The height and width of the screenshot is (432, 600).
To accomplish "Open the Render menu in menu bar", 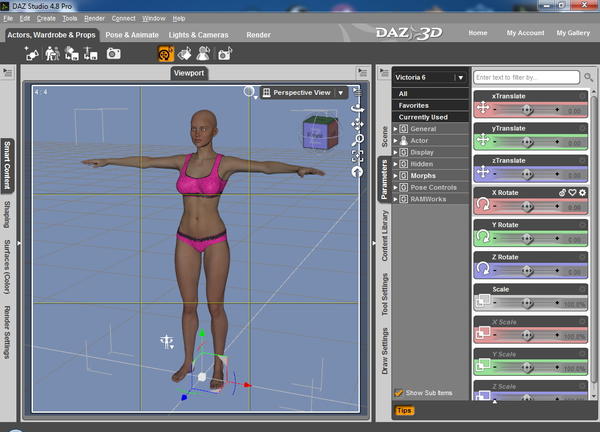I will [x=94, y=18].
